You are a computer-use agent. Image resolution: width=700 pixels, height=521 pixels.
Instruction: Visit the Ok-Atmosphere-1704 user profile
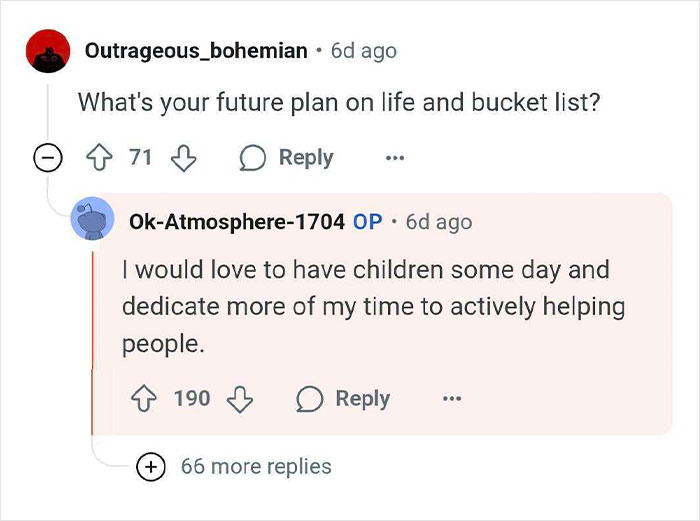click(x=236, y=221)
